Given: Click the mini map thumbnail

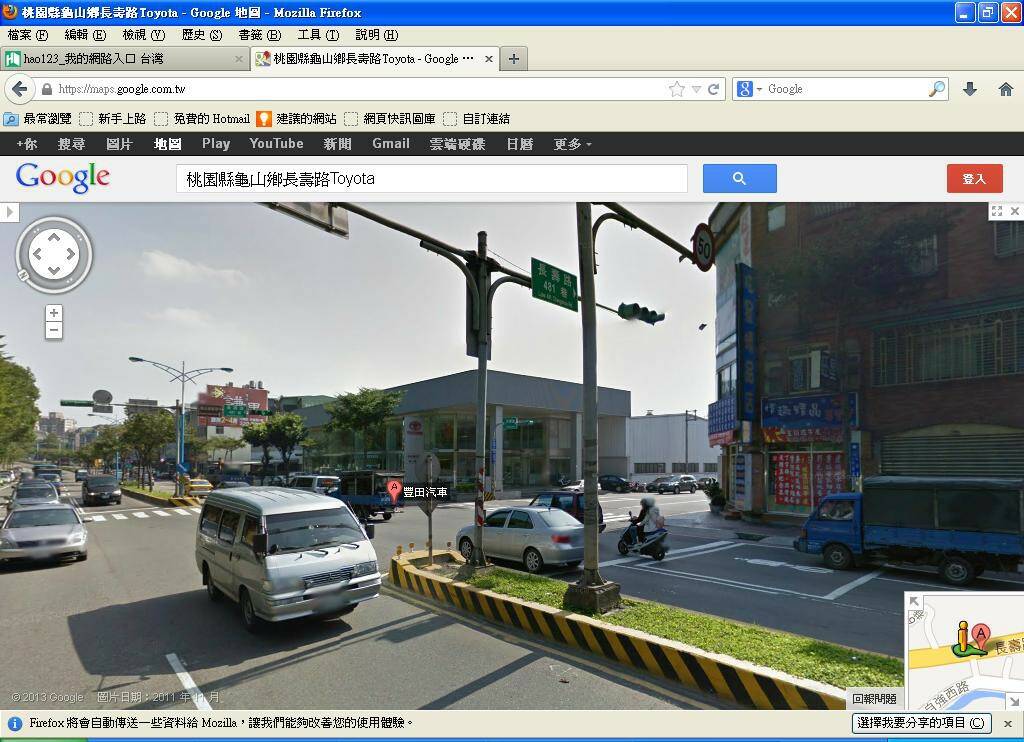Looking at the screenshot, I should pyautogui.click(x=966, y=652).
